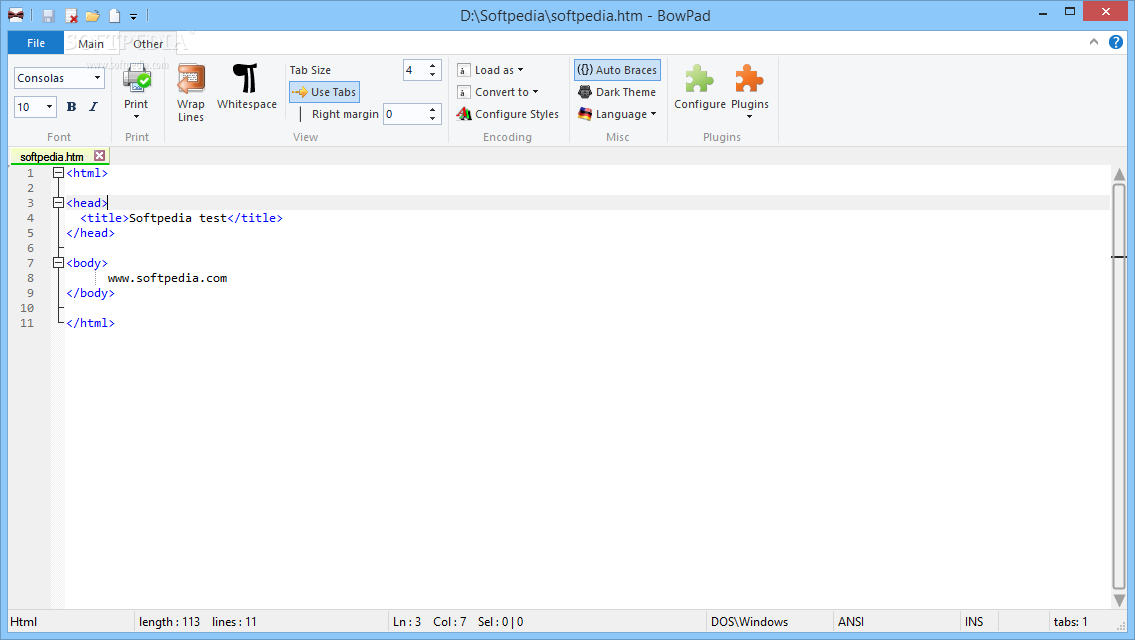Screen dimensions: 1135x640
Task: Toggle Whitespace display
Action: tap(247, 87)
